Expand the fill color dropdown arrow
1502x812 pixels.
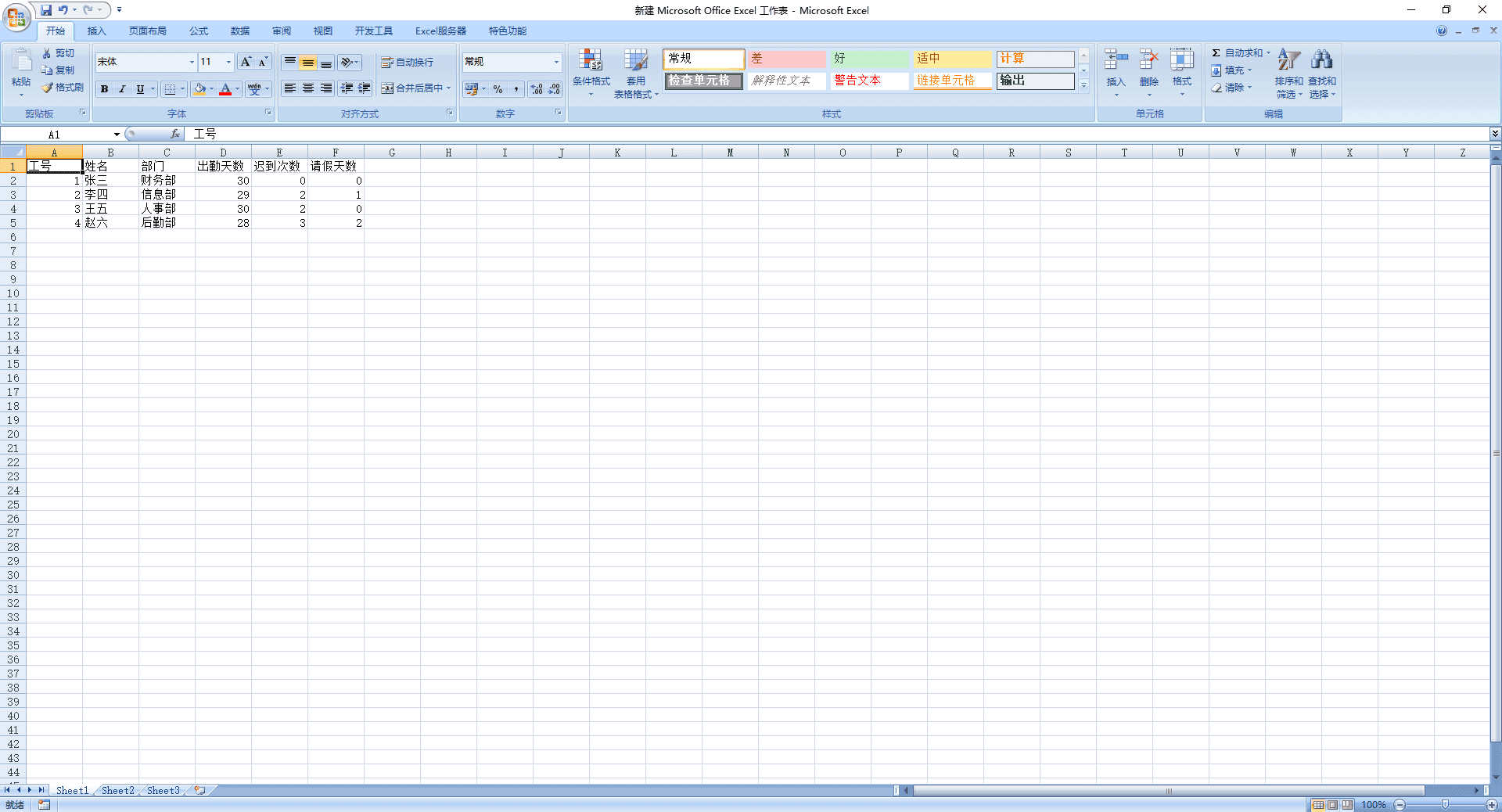(x=211, y=89)
